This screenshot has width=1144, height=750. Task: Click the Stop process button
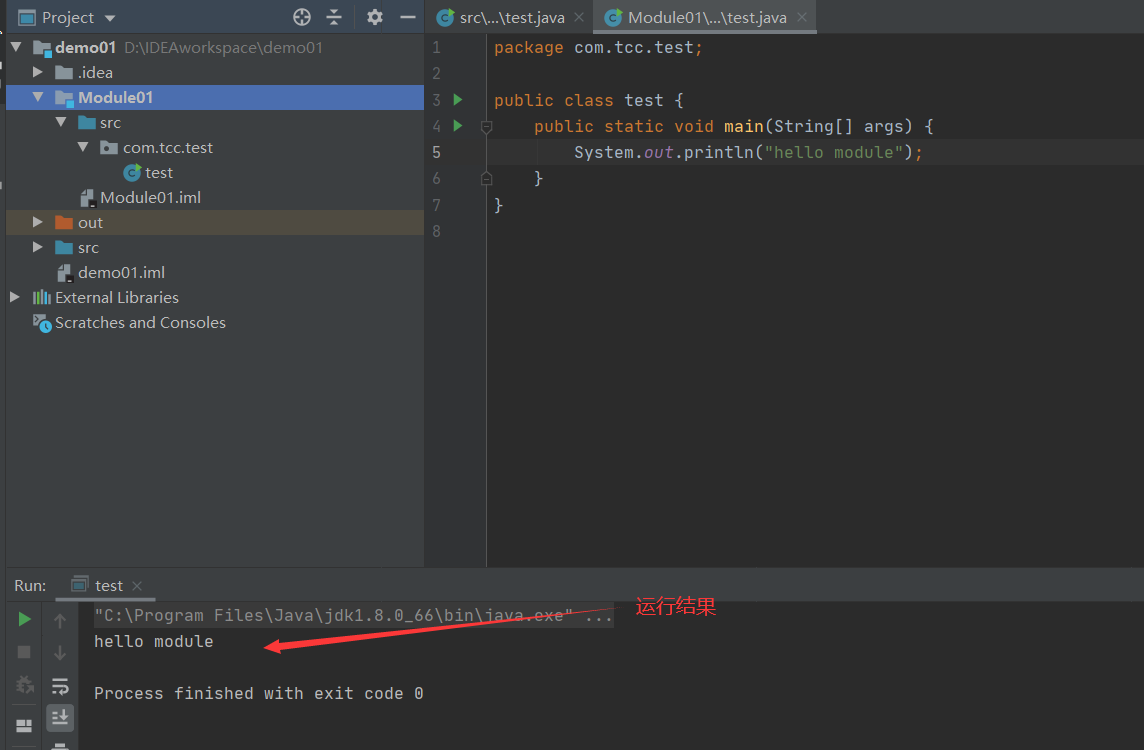(24, 652)
